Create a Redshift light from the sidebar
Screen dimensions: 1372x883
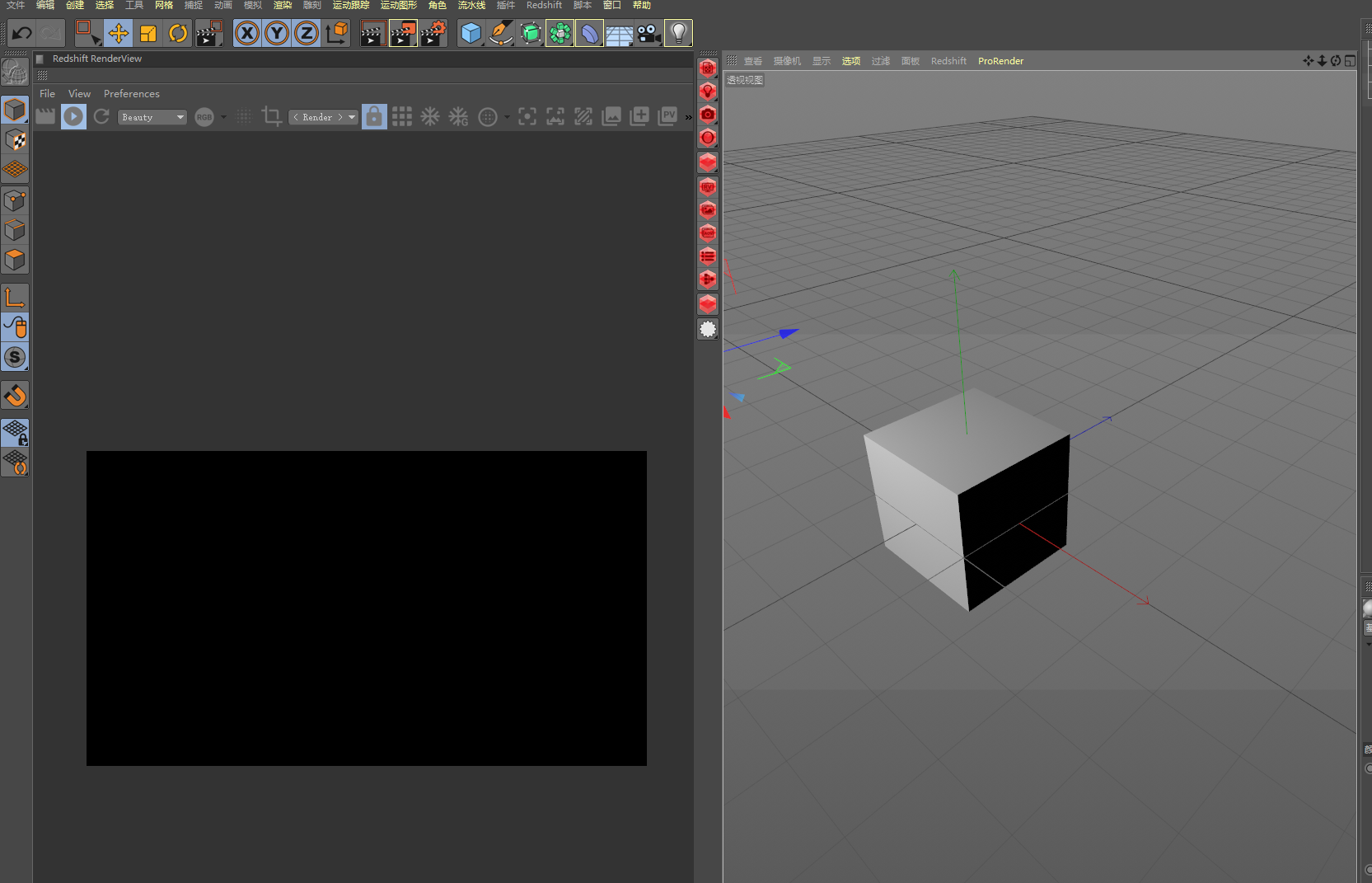707,92
